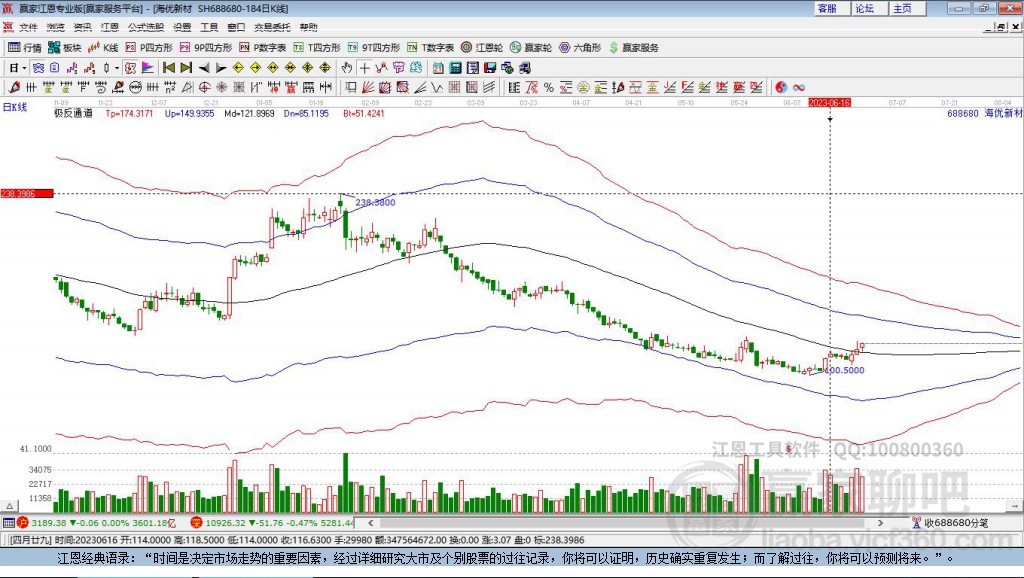The image size is (1024, 578).
Task: Step forward with the right black arrow
Action: coord(221,67)
